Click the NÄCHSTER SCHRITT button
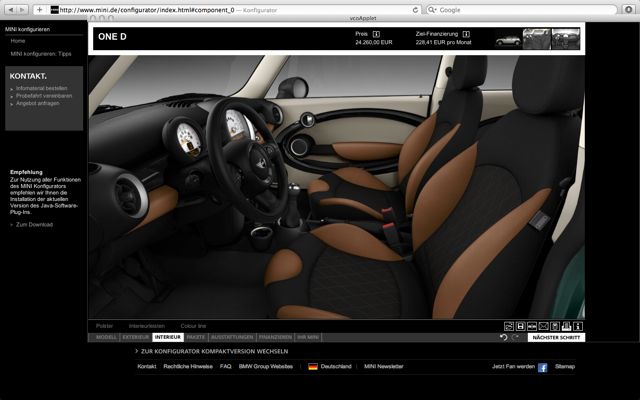Image resolution: width=640 pixels, height=400 pixels. tap(556, 338)
